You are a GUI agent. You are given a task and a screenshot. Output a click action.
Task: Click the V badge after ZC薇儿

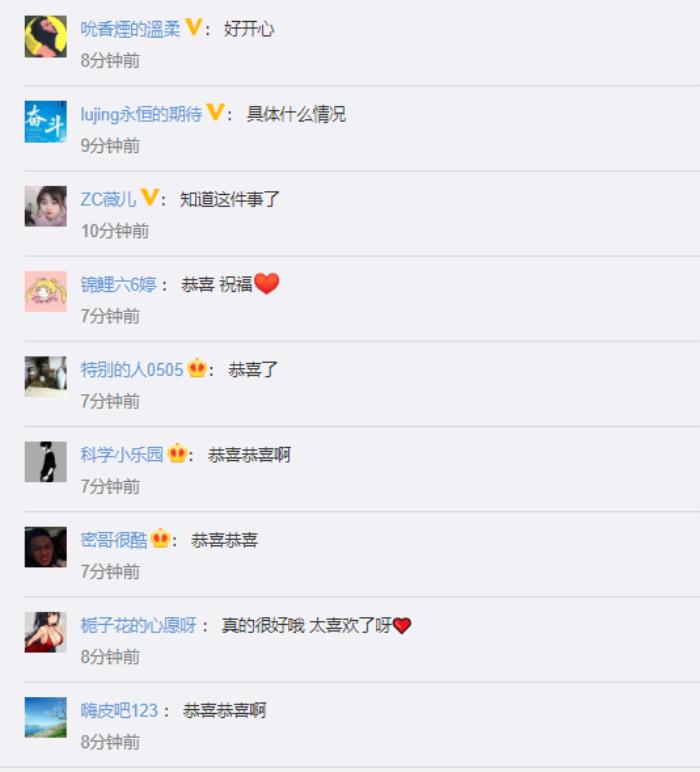pos(149,197)
